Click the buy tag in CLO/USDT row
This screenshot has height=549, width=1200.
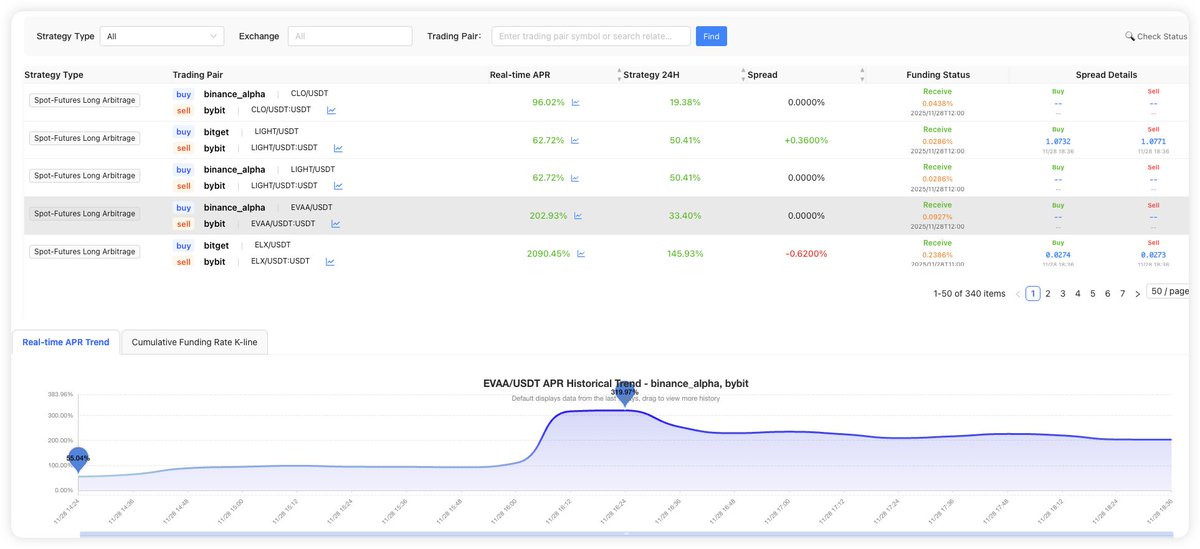(184, 94)
